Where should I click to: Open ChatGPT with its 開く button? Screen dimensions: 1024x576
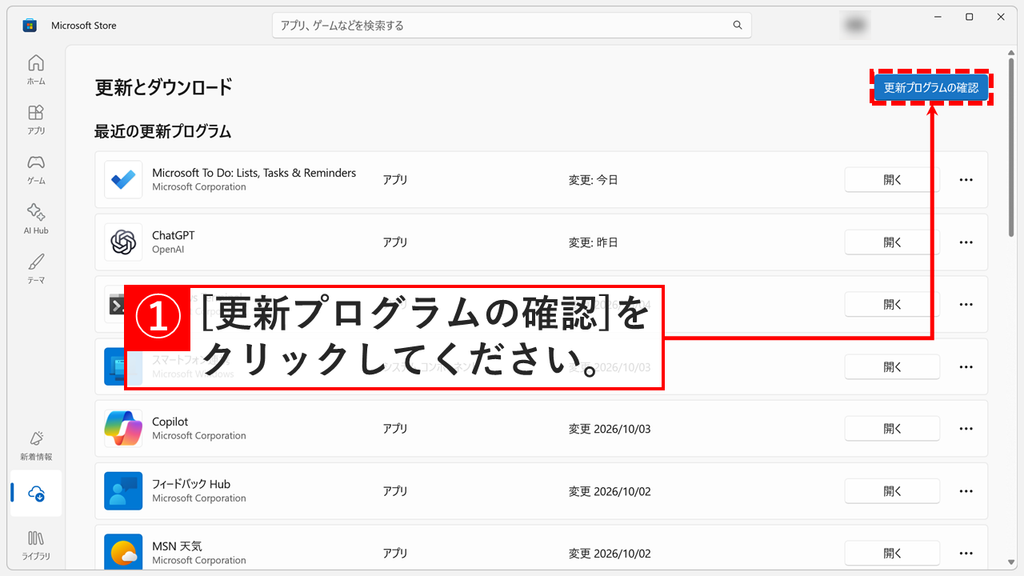click(x=892, y=242)
